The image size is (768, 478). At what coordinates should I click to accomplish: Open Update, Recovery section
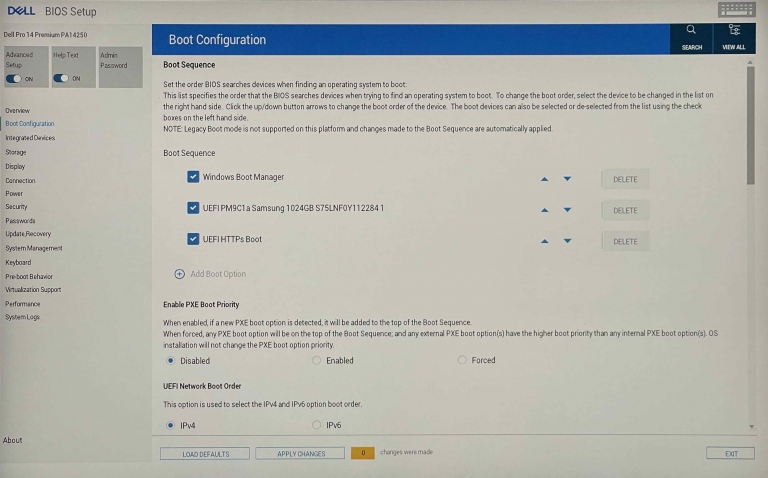pos(28,234)
